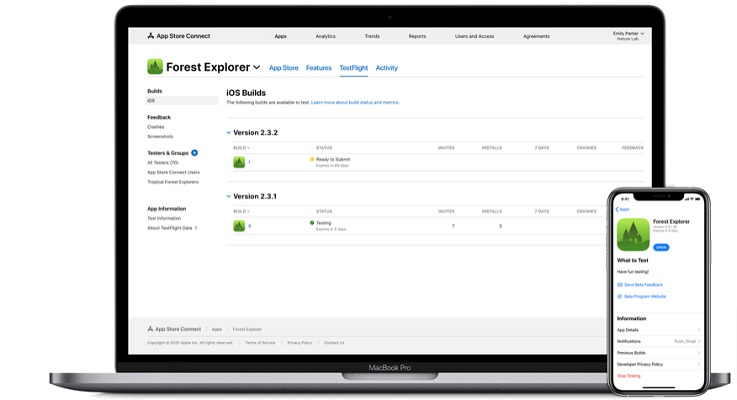Click the yellow Ready to Submit status dot
Image resolution: width=737 pixels, height=400 pixels.
click(x=312, y=159)
